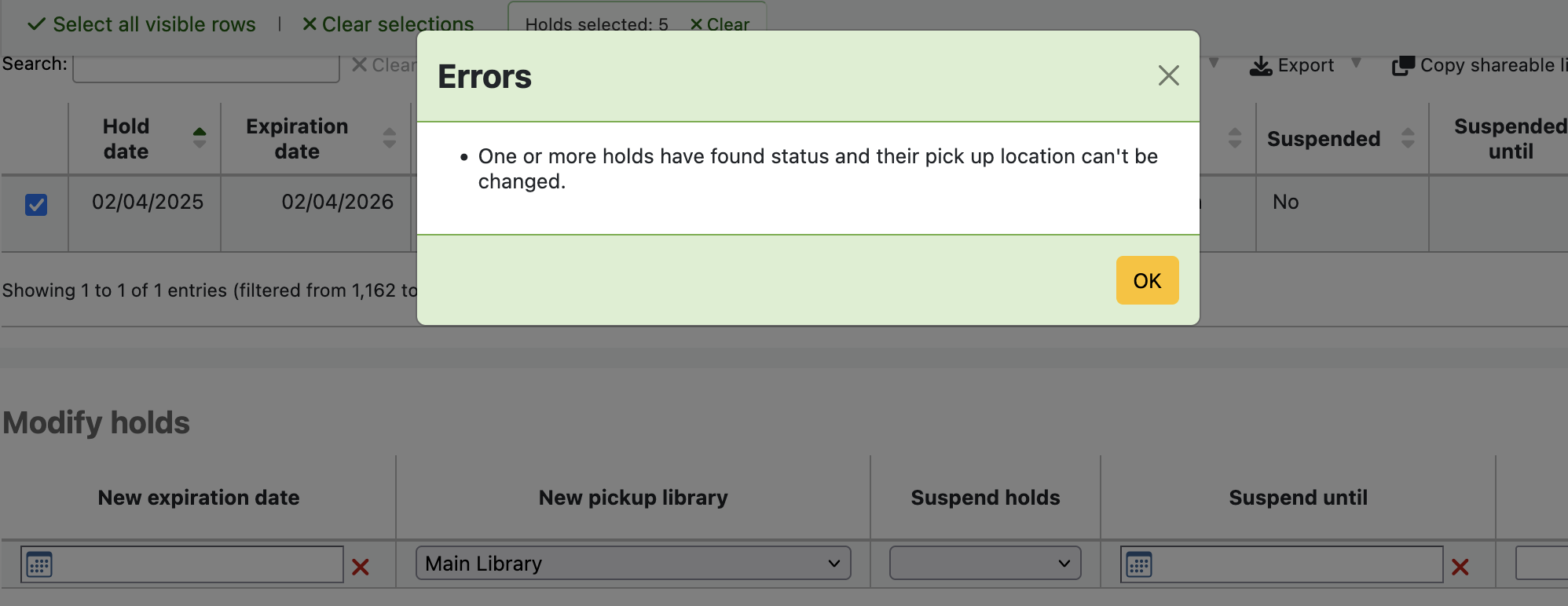Click into the Search input field
Viewport: 1568px width, 606px height.
(206, 68)
